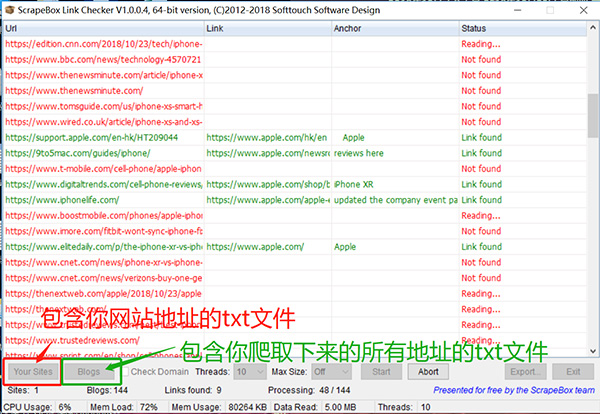This screenshot has height=414, width=600.
Task: Open the Max Size dropdown showing Off
Action: pyautogui.click(x=330, y=372)
